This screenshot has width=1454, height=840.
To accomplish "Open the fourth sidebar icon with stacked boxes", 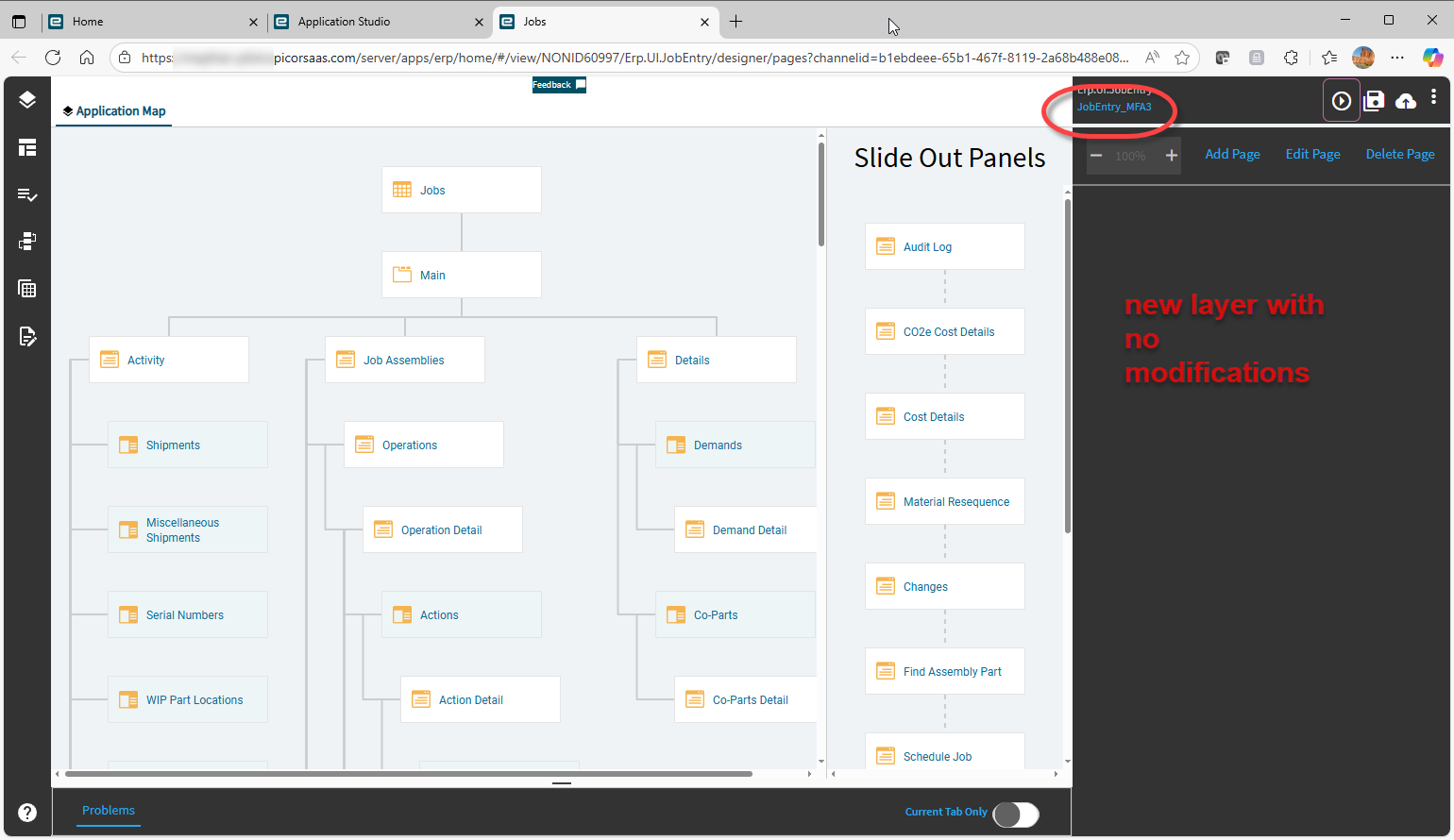I will [27, 242].
